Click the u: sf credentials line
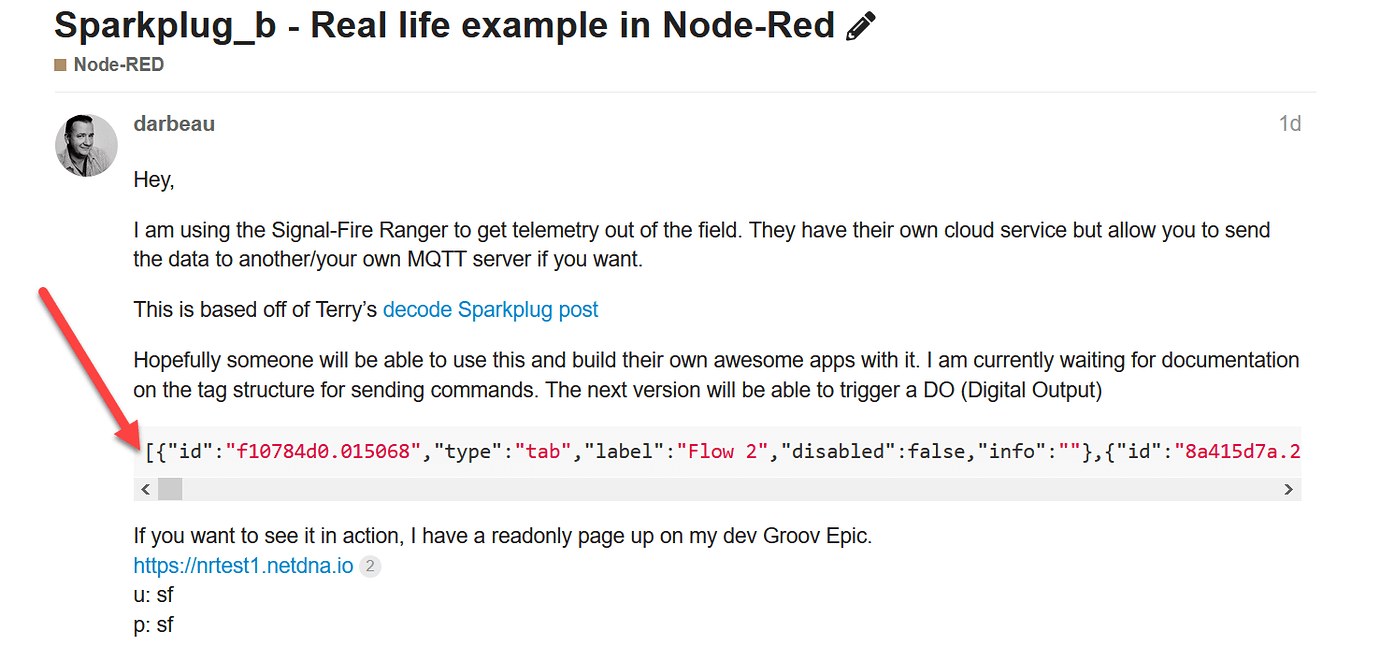 (153, 594)
